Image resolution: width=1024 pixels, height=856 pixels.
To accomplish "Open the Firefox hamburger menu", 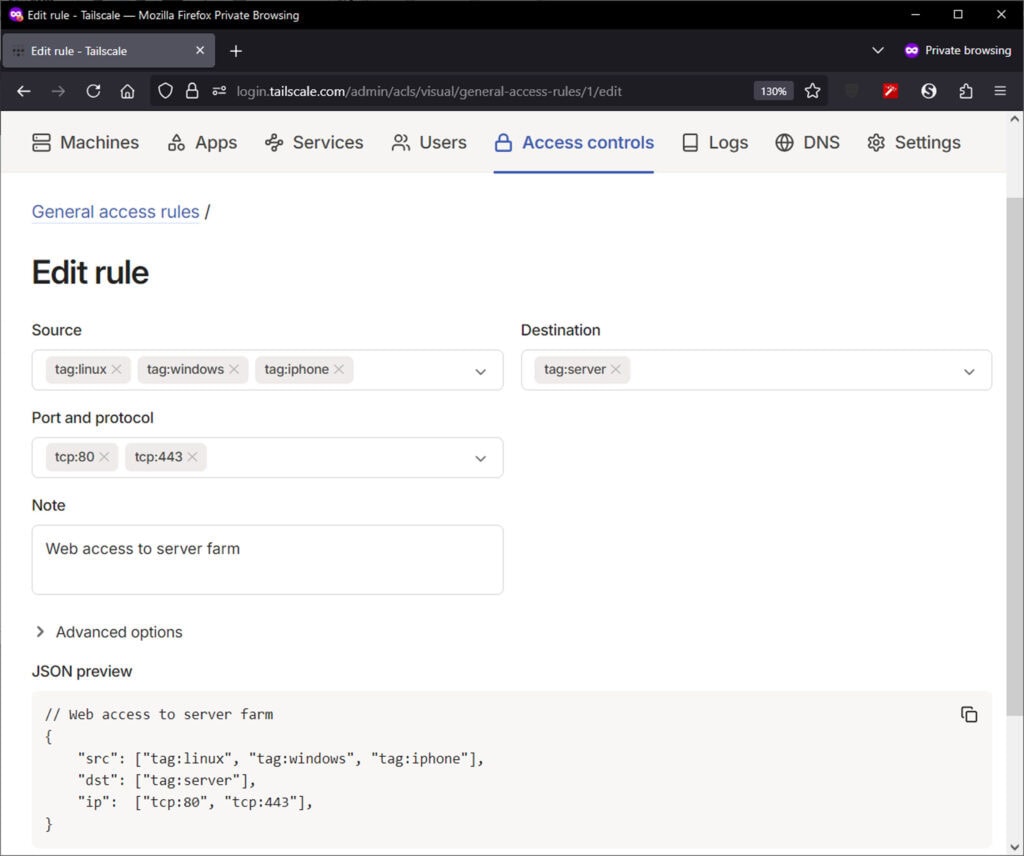I will click(1000, 91).
